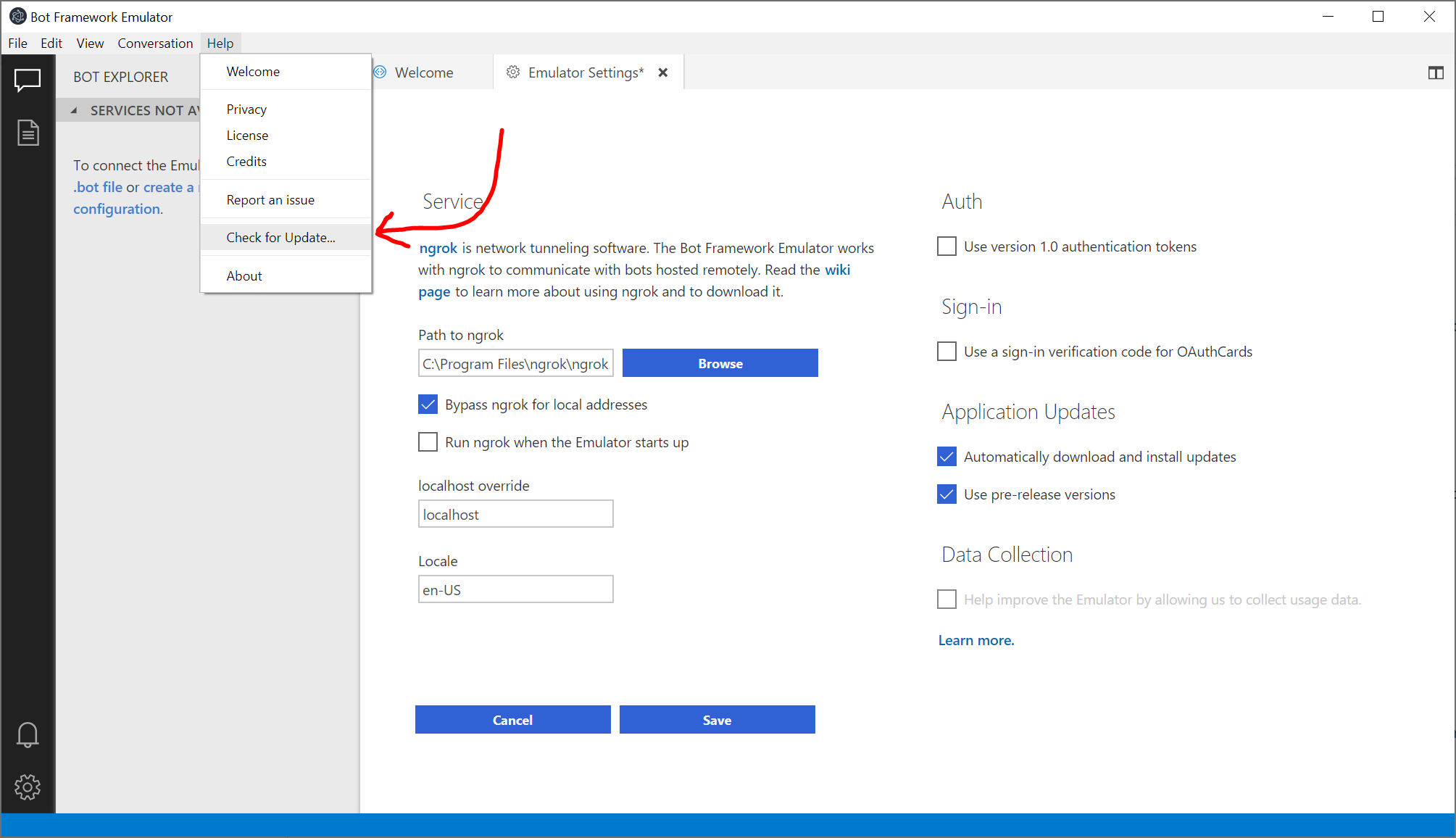The height and width of the screenshot is (838, 1456).
Task: Open the Conversation menu
Action: click(155, 43)
